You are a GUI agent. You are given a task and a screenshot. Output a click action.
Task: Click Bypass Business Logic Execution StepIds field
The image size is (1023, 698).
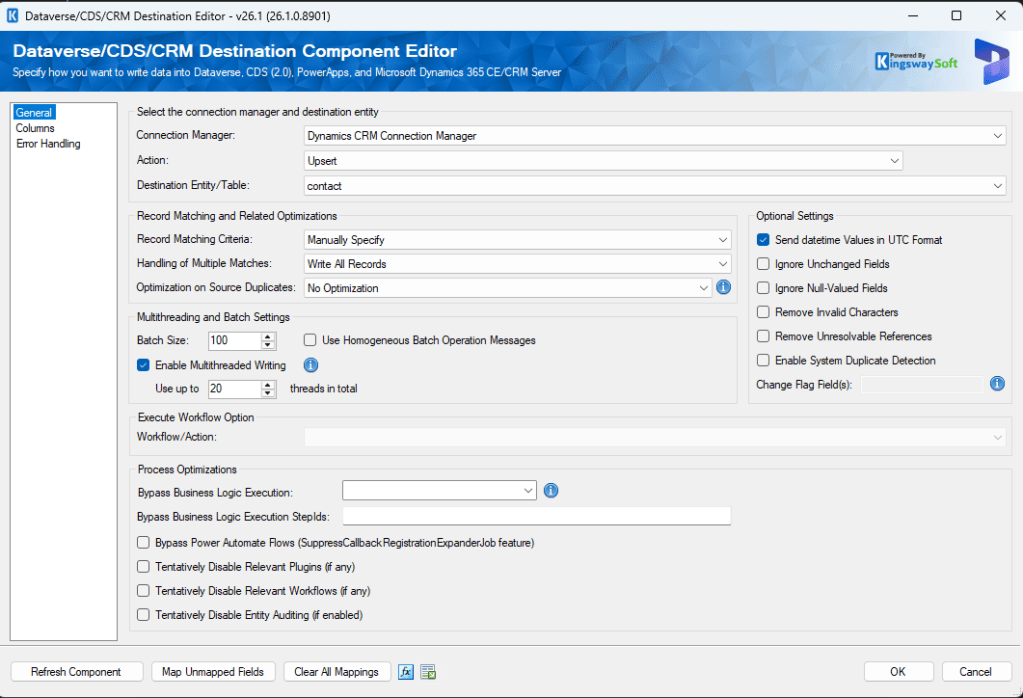tap(536, 516)
